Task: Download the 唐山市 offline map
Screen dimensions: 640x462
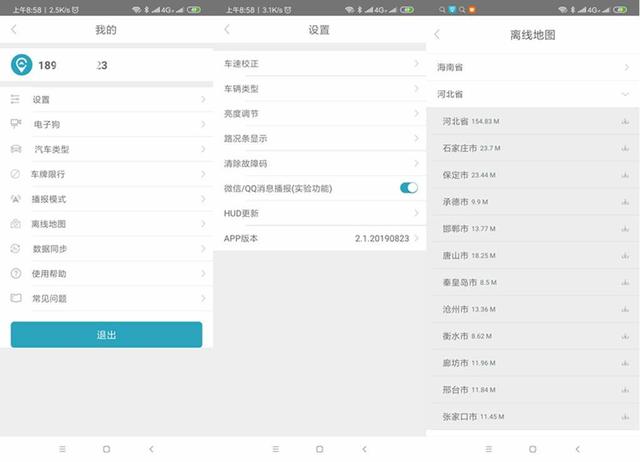Action: click(625, 256)
